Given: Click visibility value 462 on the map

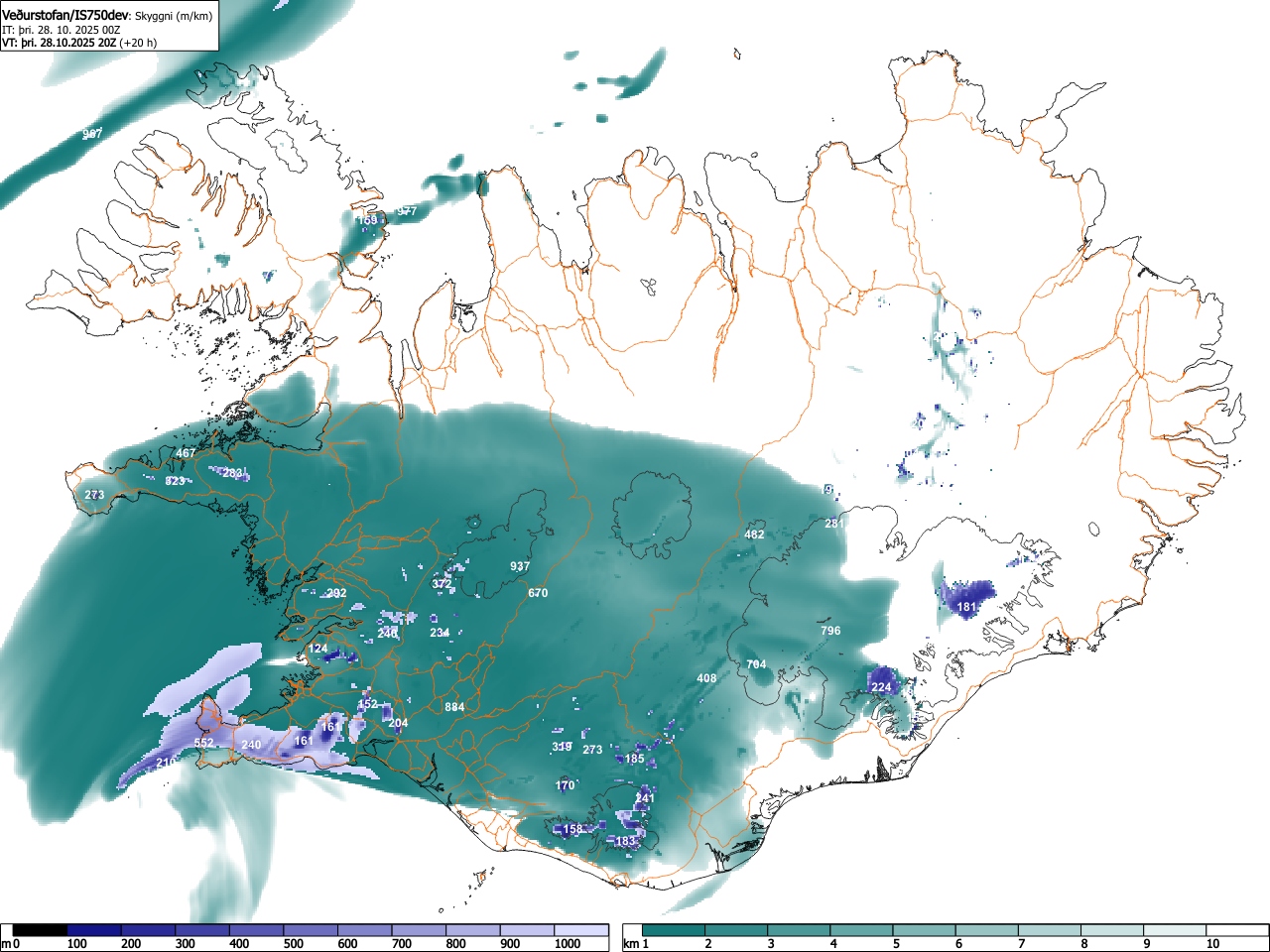Looking at the screenshot, I should [754, 535].
